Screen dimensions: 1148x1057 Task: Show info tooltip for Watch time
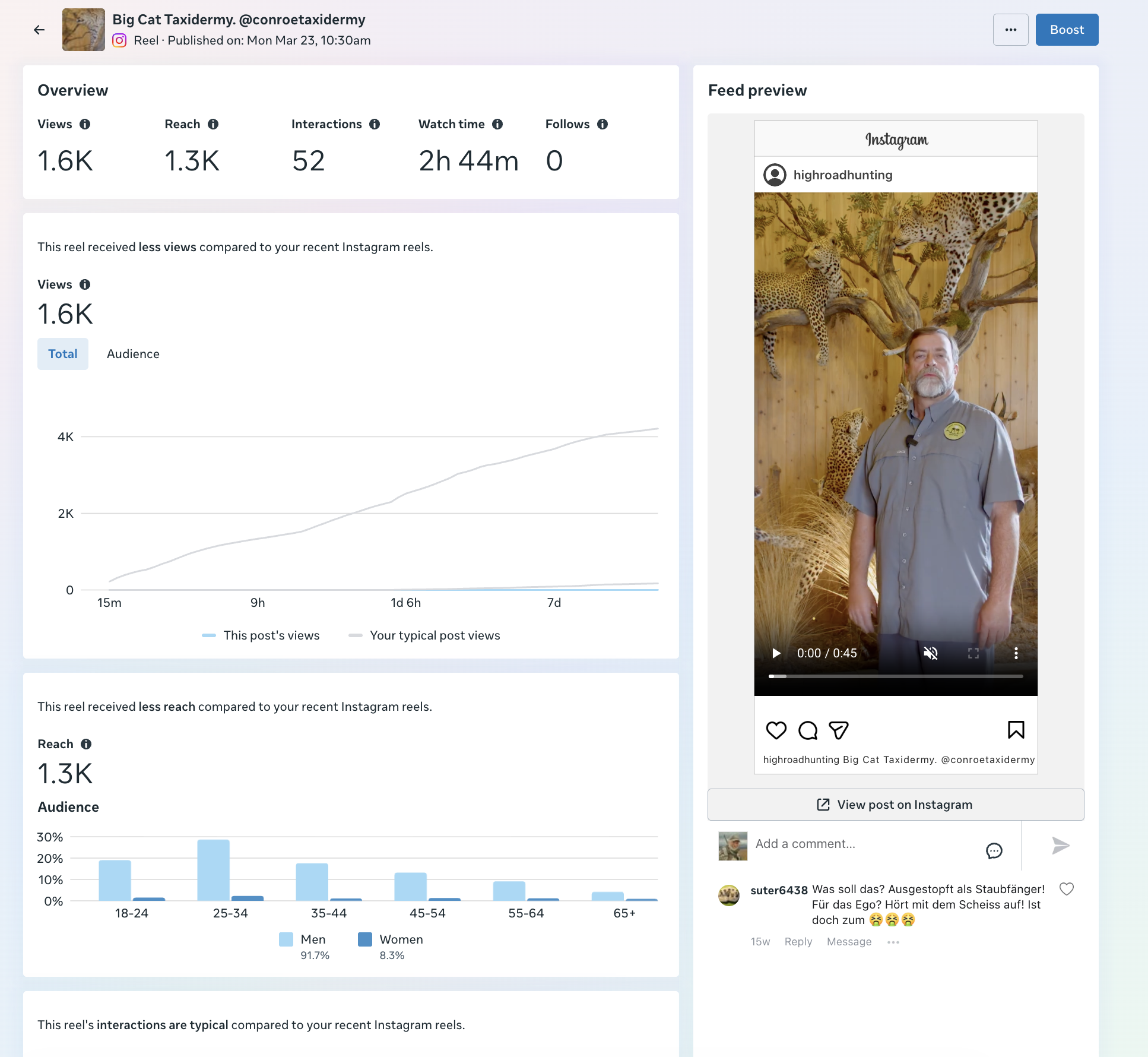pyautogui.click(x=497, y=124)
